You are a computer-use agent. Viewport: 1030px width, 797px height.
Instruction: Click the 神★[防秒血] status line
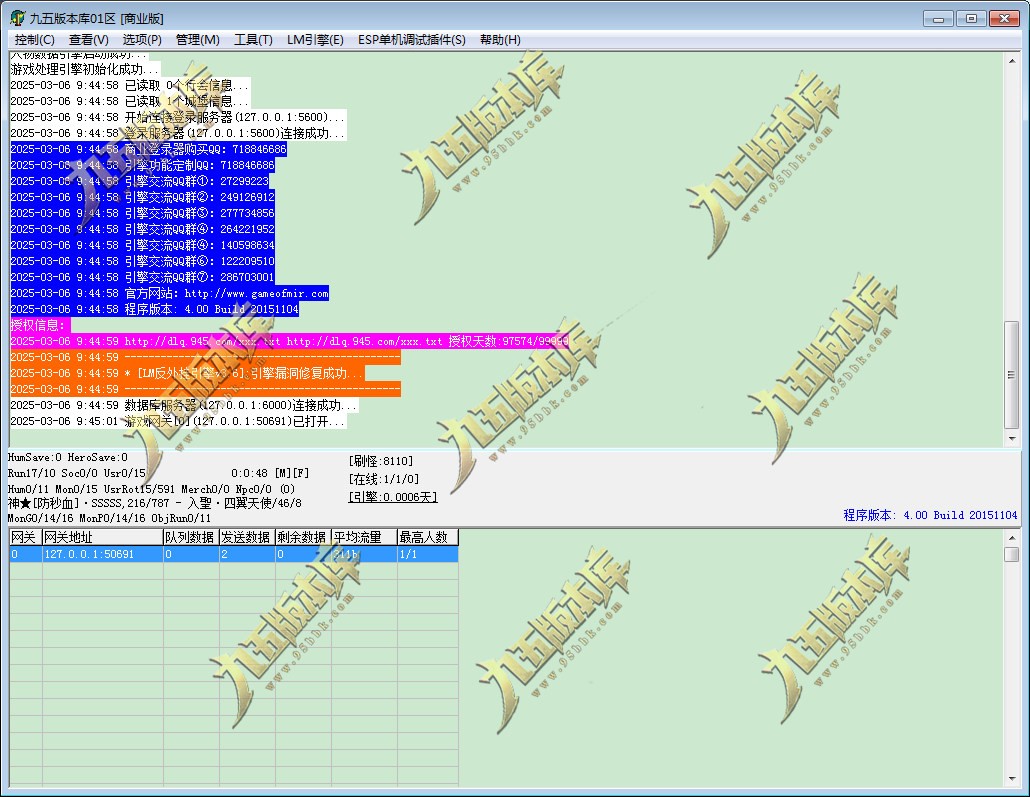coord(154,503)
